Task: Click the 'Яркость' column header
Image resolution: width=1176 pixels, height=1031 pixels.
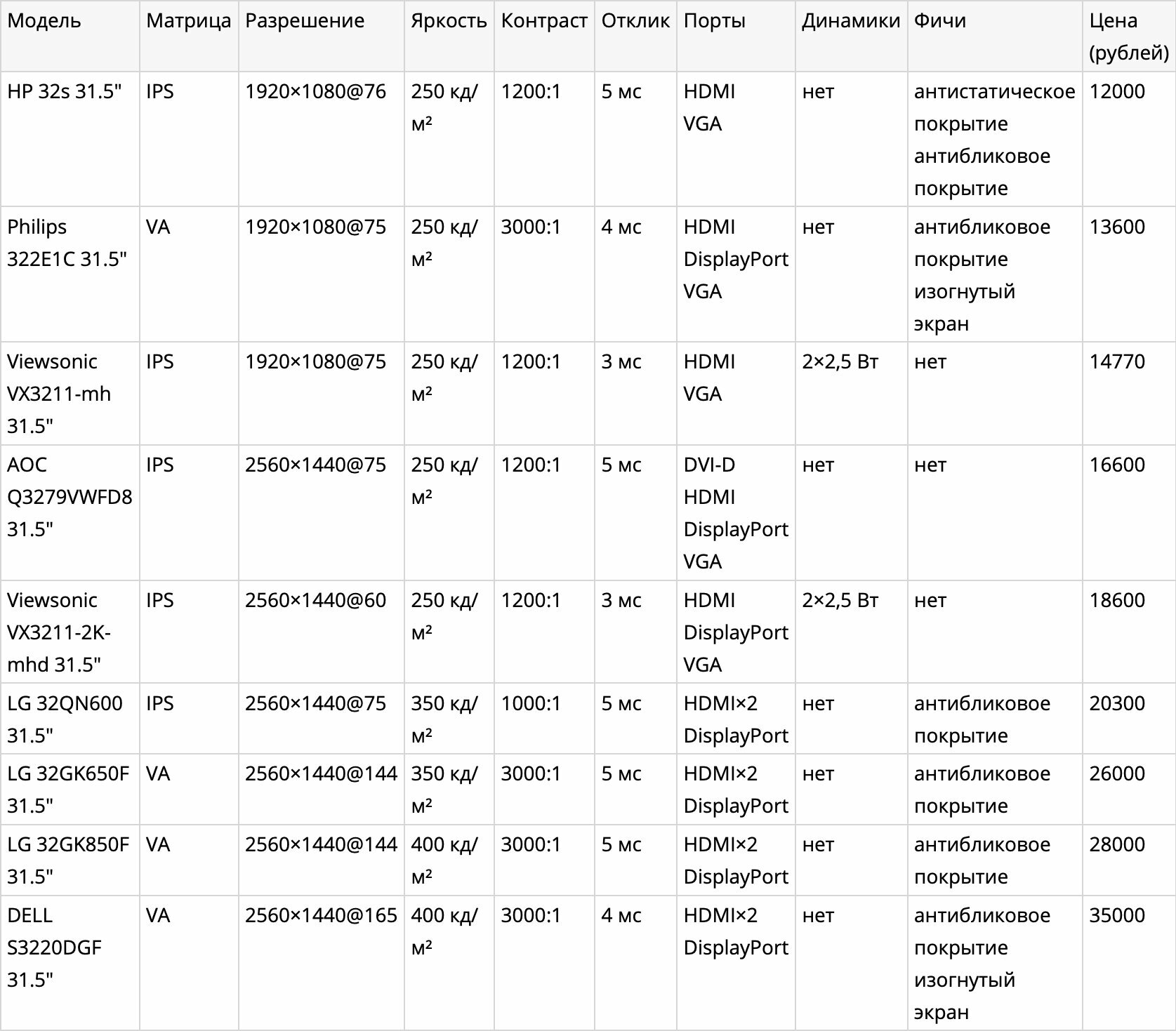Action: pyautogui.click(x=449, y=36)
